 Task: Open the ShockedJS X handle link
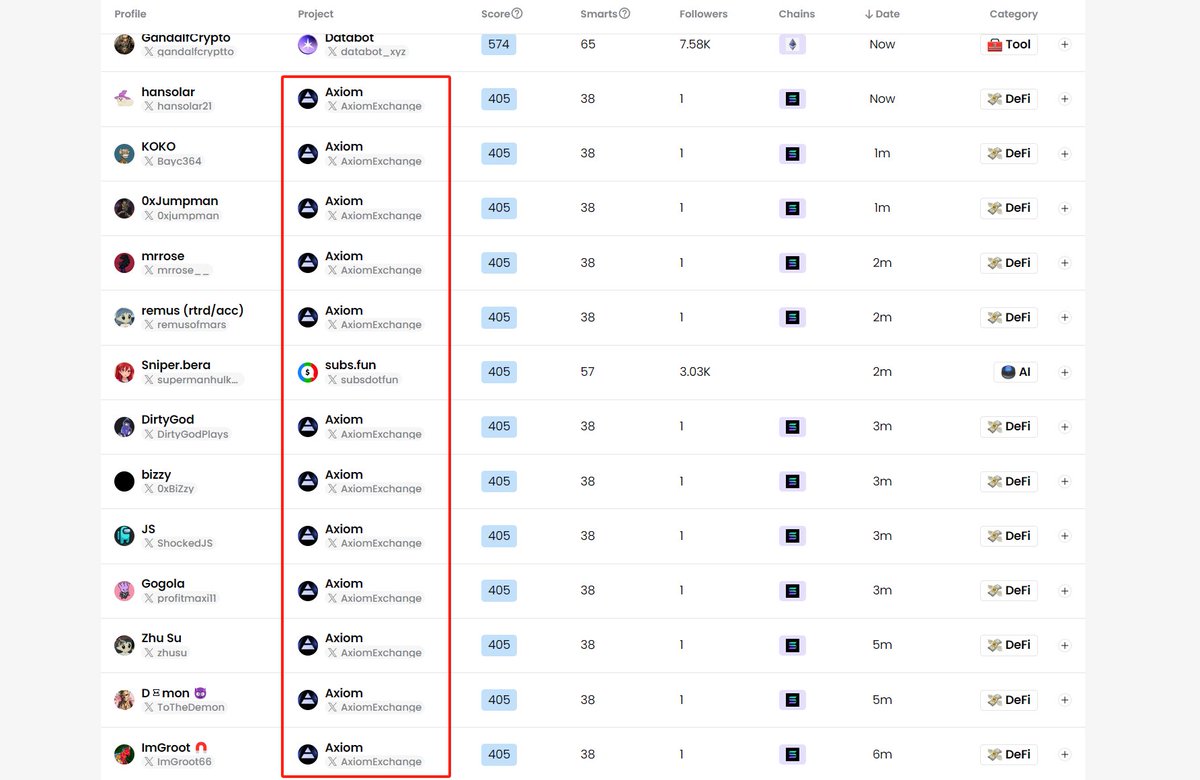178,543
